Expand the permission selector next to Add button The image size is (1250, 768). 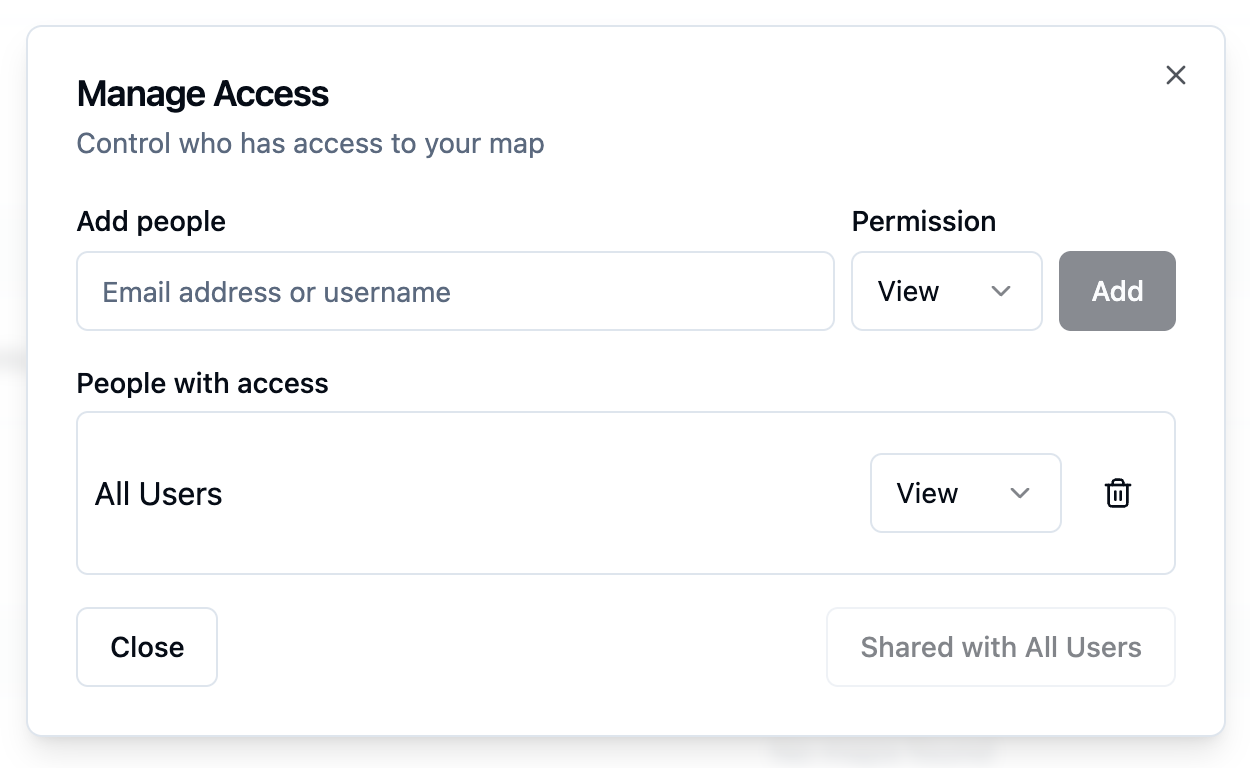[946, 291]
